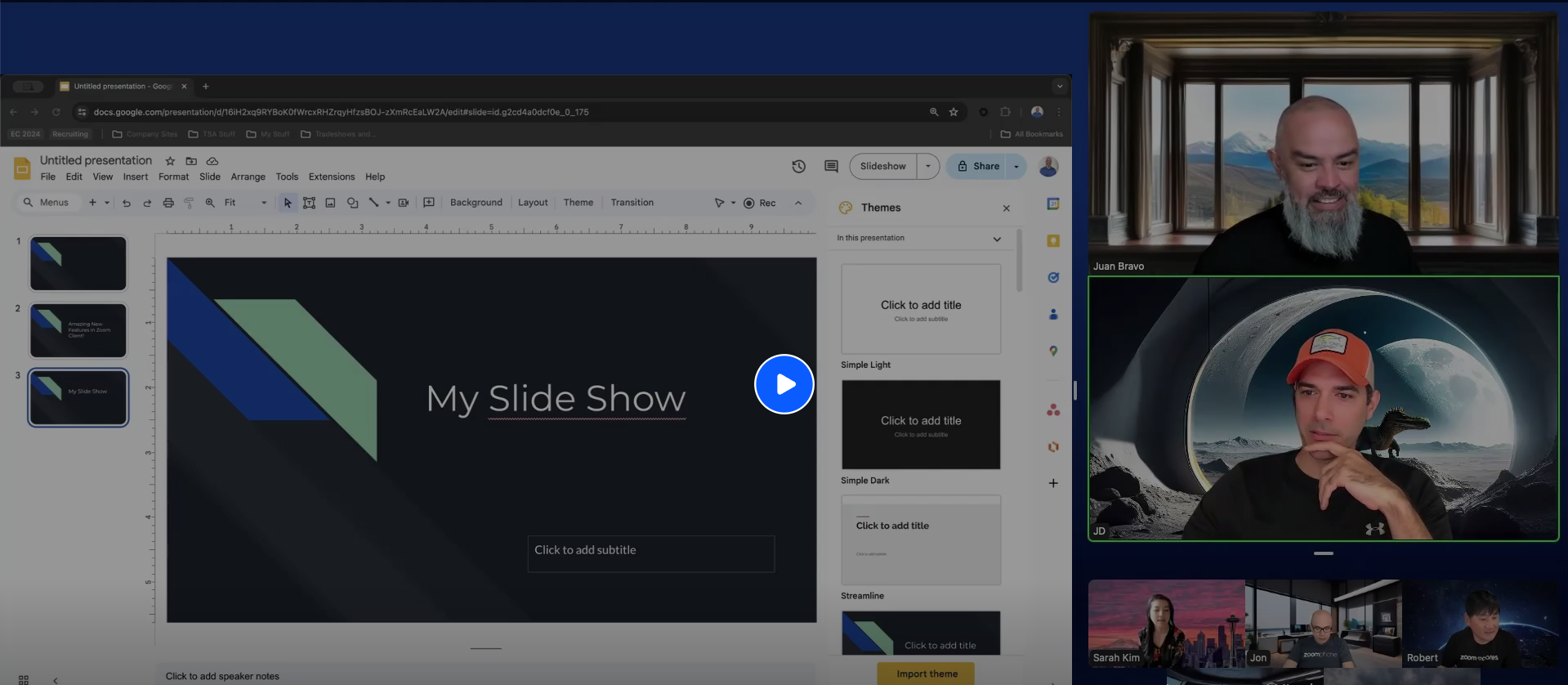
Task: Click the Google Slides home logo
Action: (22, 168)
